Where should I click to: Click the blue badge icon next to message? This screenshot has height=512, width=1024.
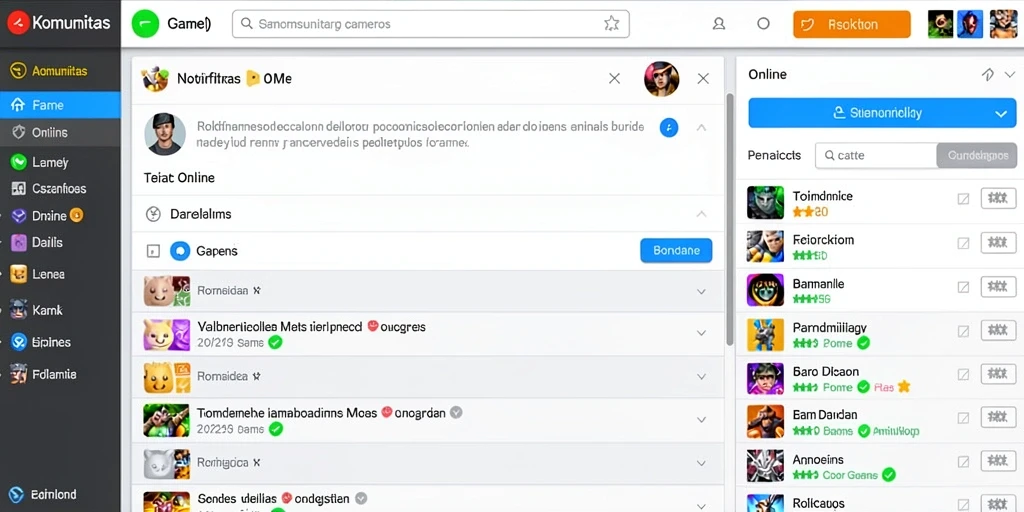[669, 128]
